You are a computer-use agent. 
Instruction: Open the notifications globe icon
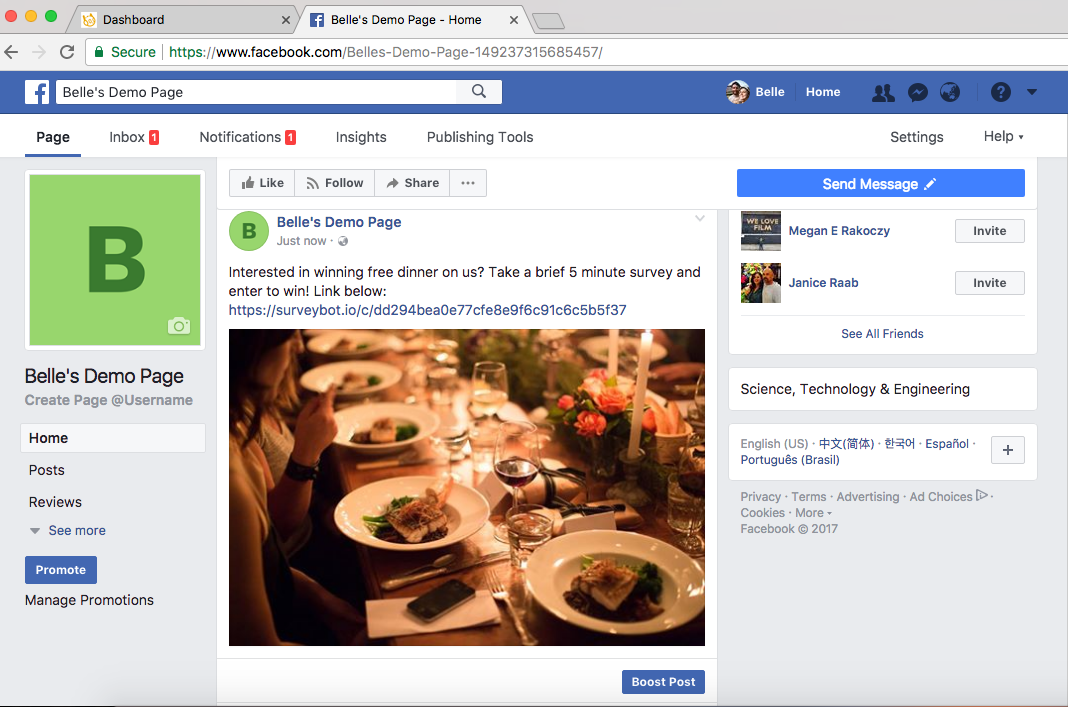[x=950, y=92]
